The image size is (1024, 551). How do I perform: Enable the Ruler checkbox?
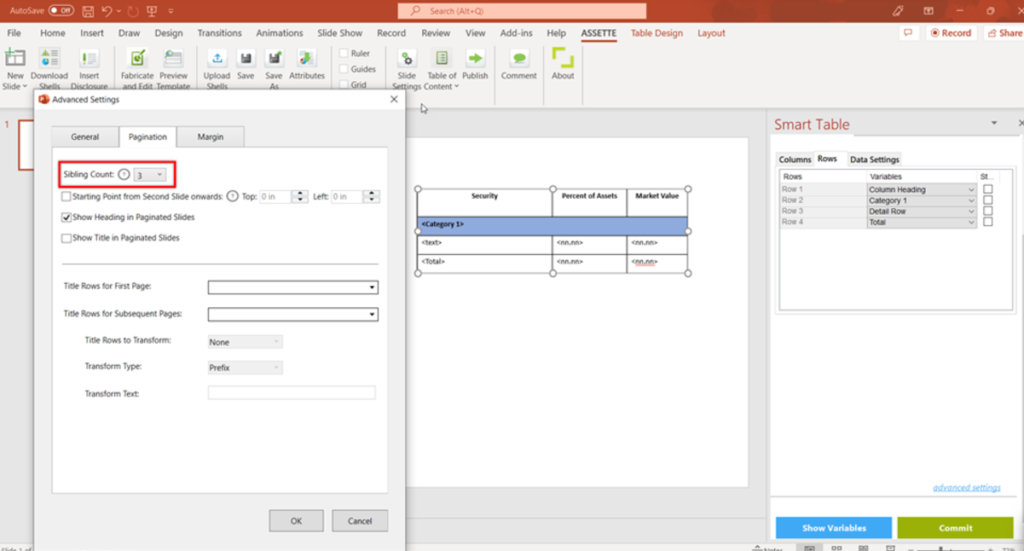click(x=344, y=53)
